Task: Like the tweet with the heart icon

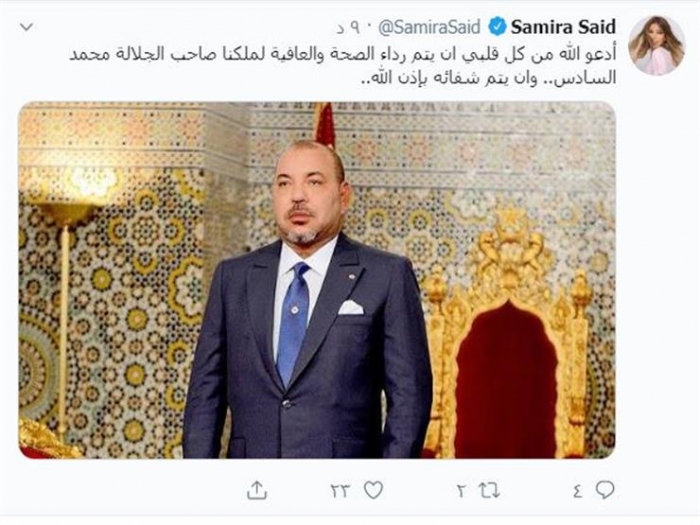Action: point(373,491)
